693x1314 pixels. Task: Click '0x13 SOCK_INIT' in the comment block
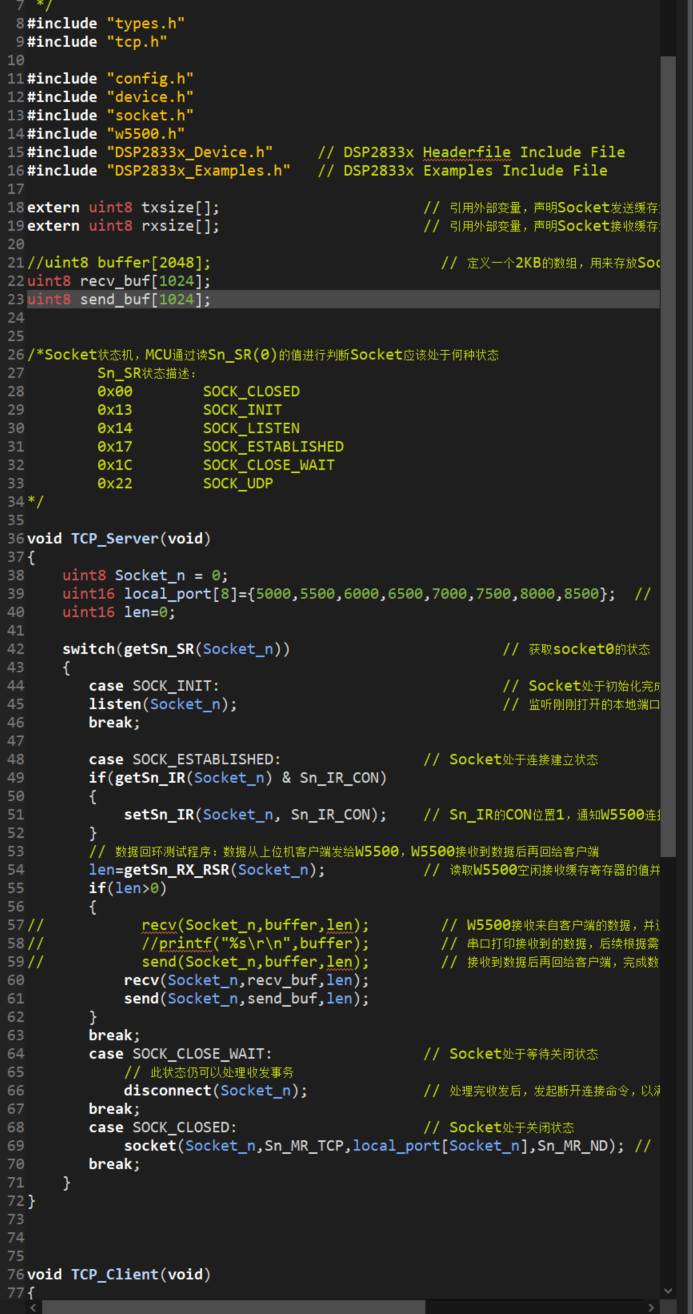click(x=189, y=410)
